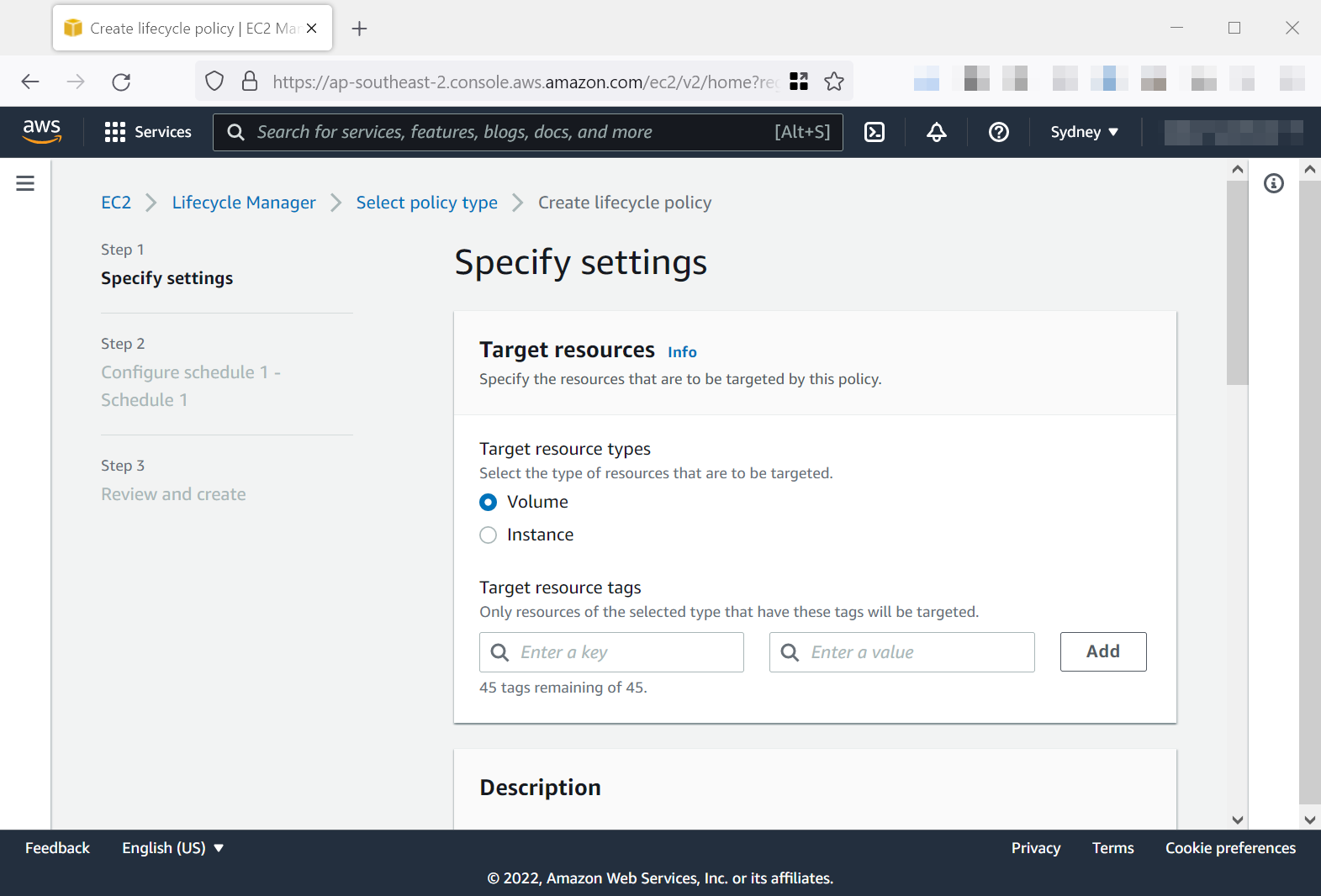
Task: Click the padlock site info icon
Action: (250, 82)
